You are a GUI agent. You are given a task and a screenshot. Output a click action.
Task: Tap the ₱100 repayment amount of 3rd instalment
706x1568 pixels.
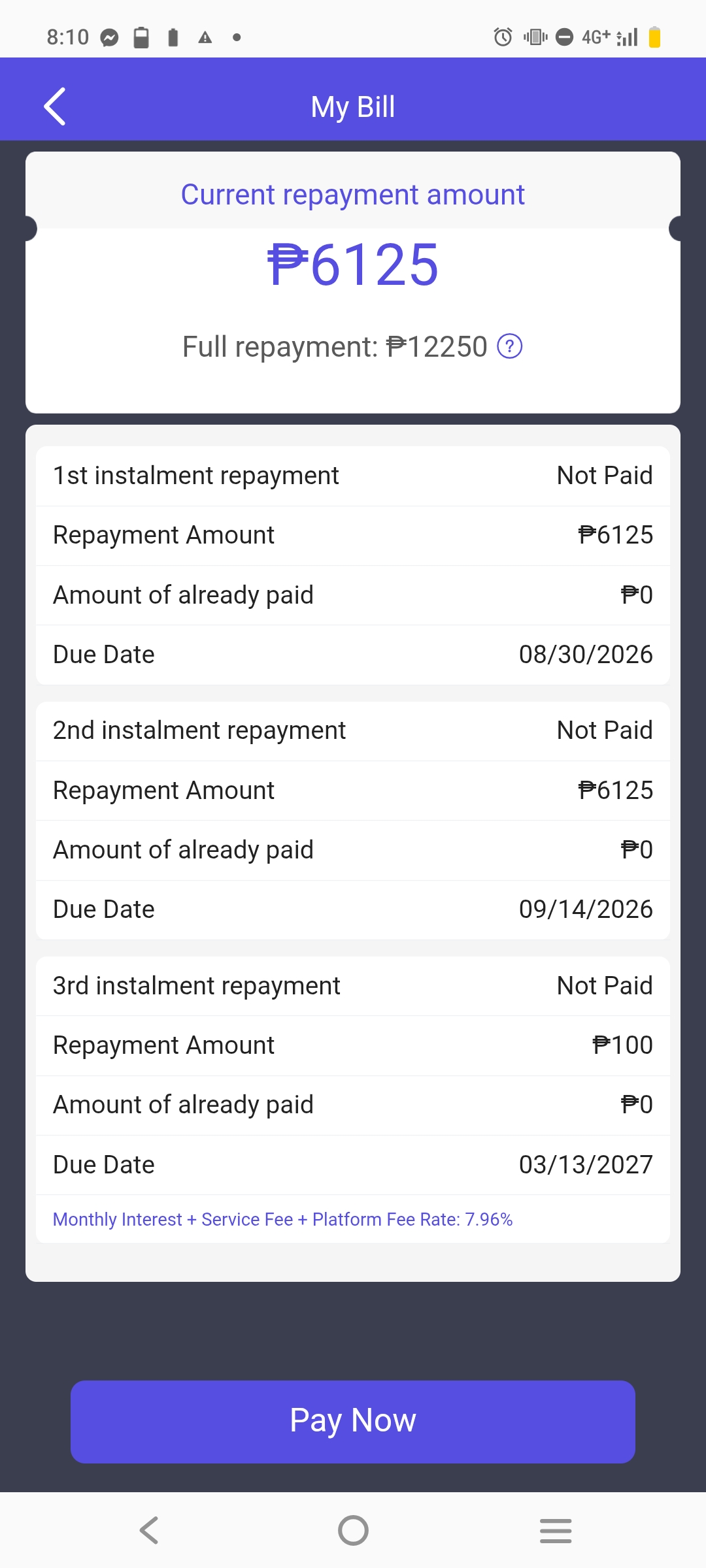[x=622, y=1045]
